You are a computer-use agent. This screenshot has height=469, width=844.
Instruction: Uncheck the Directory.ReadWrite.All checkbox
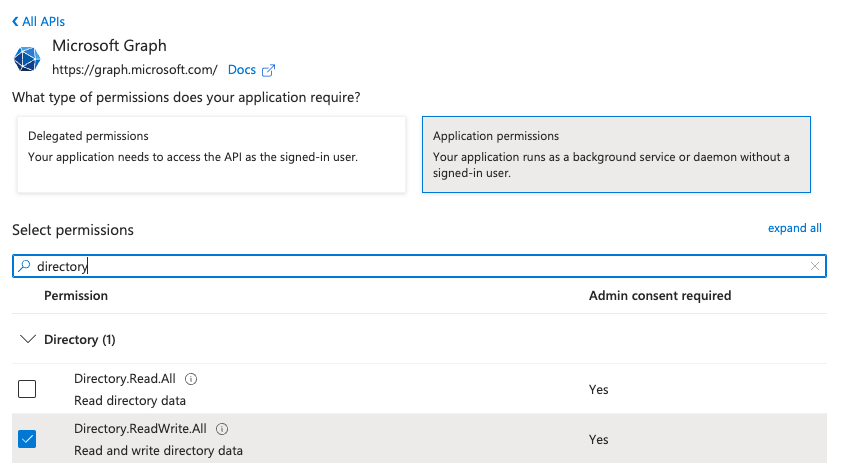click(x=27, y=439)
